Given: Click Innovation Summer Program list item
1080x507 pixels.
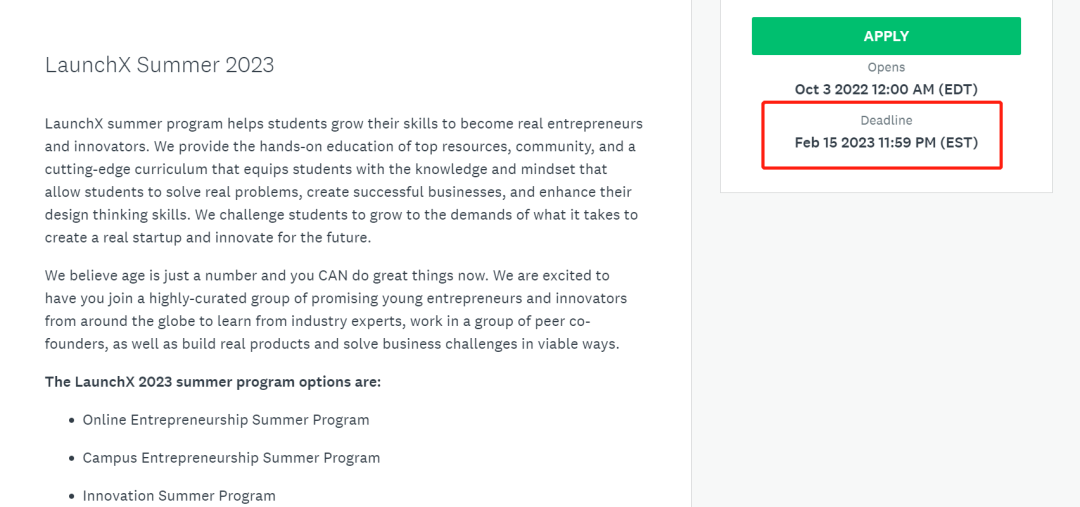Looking at the screenshot, I should click(x=179, y=496).
